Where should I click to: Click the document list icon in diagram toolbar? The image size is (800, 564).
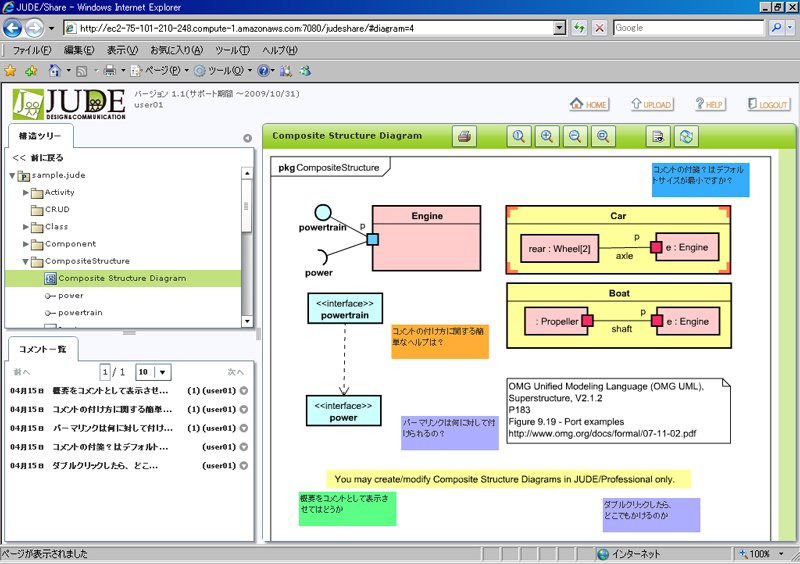click(658, 136)
